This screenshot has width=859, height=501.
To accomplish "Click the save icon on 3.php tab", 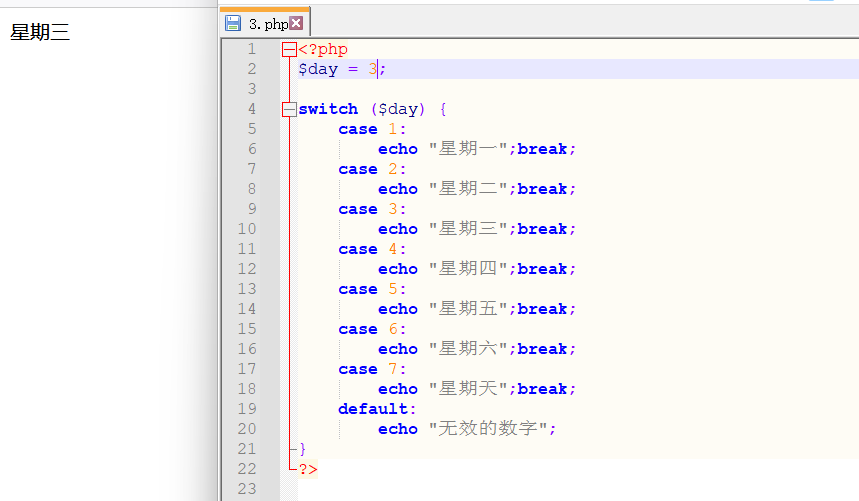I will pyautogui.click(x=233, y=24).
